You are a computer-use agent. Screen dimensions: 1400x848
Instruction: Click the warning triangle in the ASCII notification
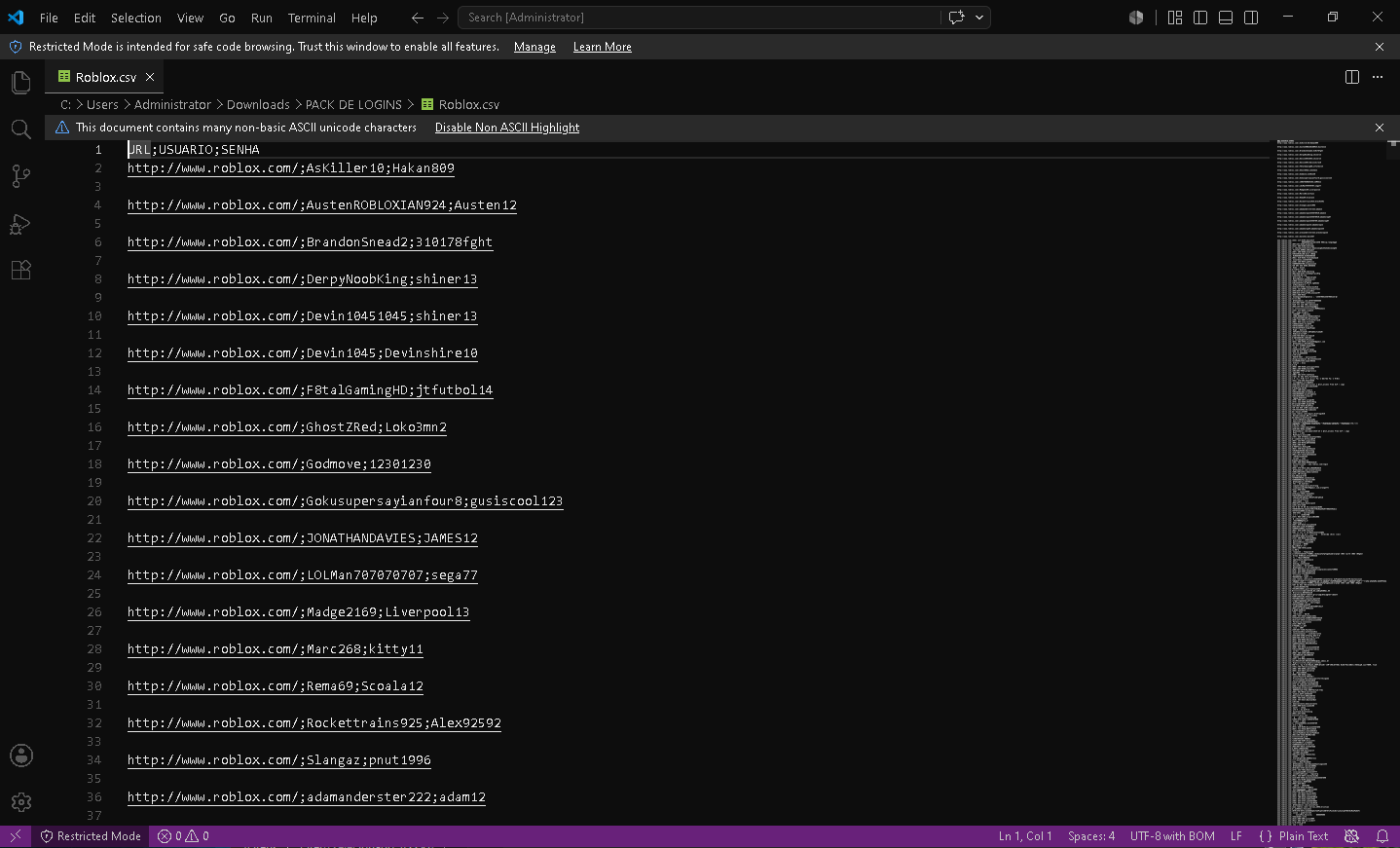(x=62, y=128)
